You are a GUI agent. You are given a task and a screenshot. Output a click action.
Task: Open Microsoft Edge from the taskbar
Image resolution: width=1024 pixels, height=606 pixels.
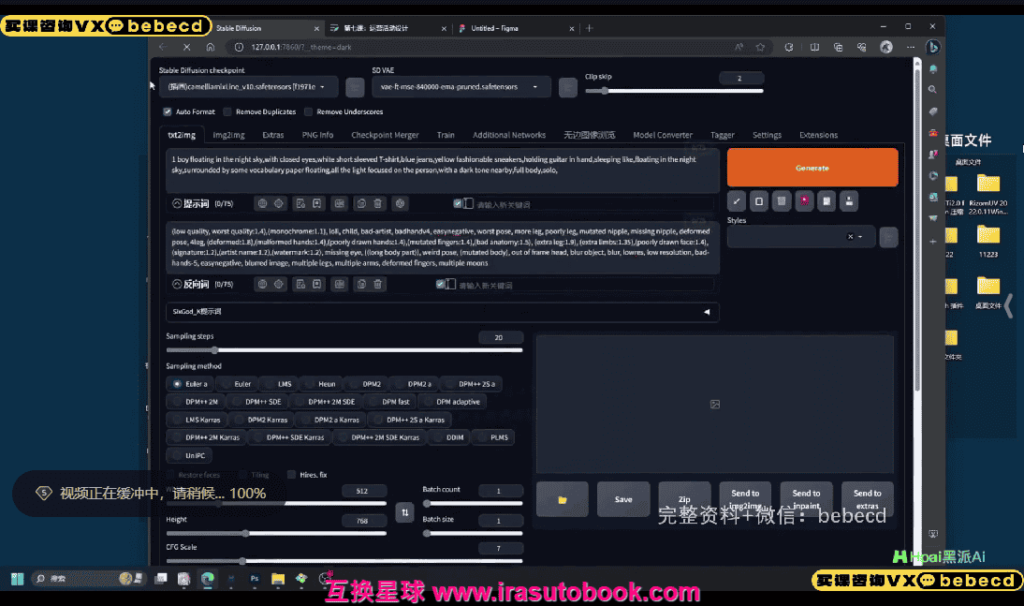[208, 579]
